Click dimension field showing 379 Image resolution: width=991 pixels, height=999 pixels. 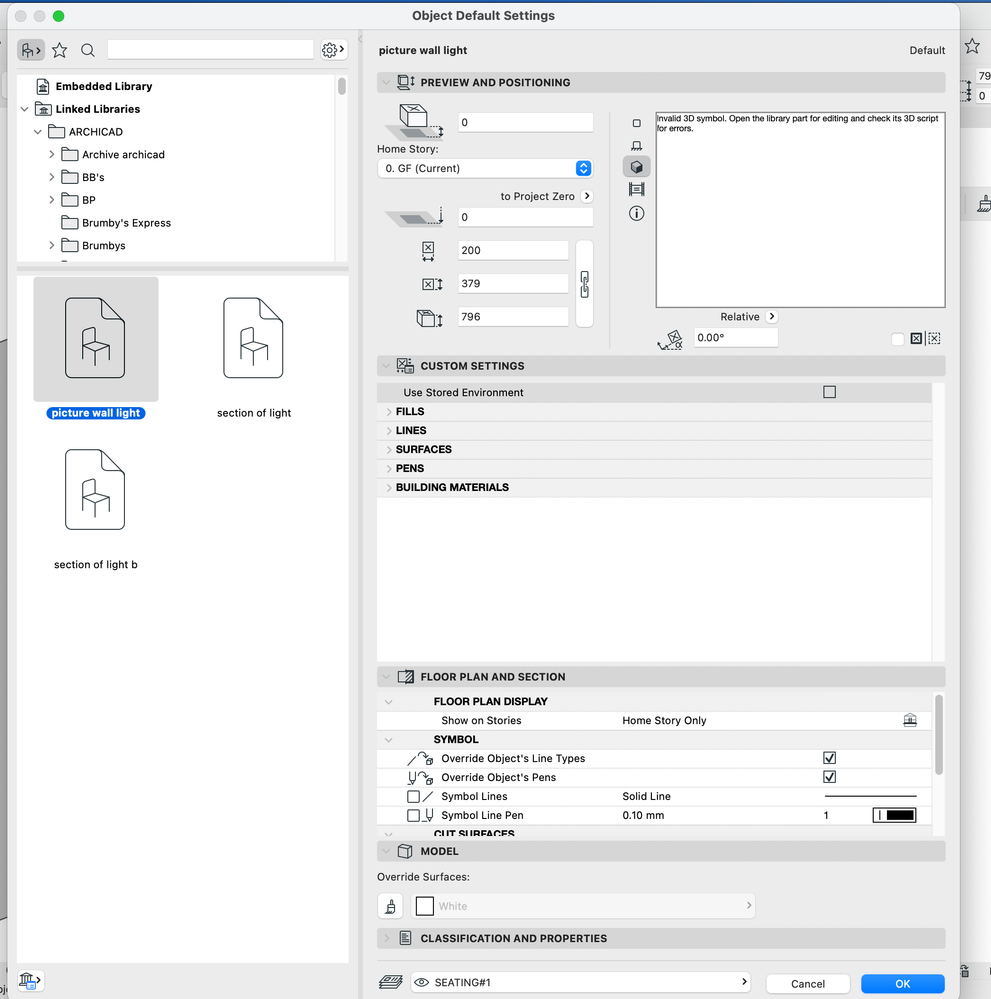tap(513, 284)
